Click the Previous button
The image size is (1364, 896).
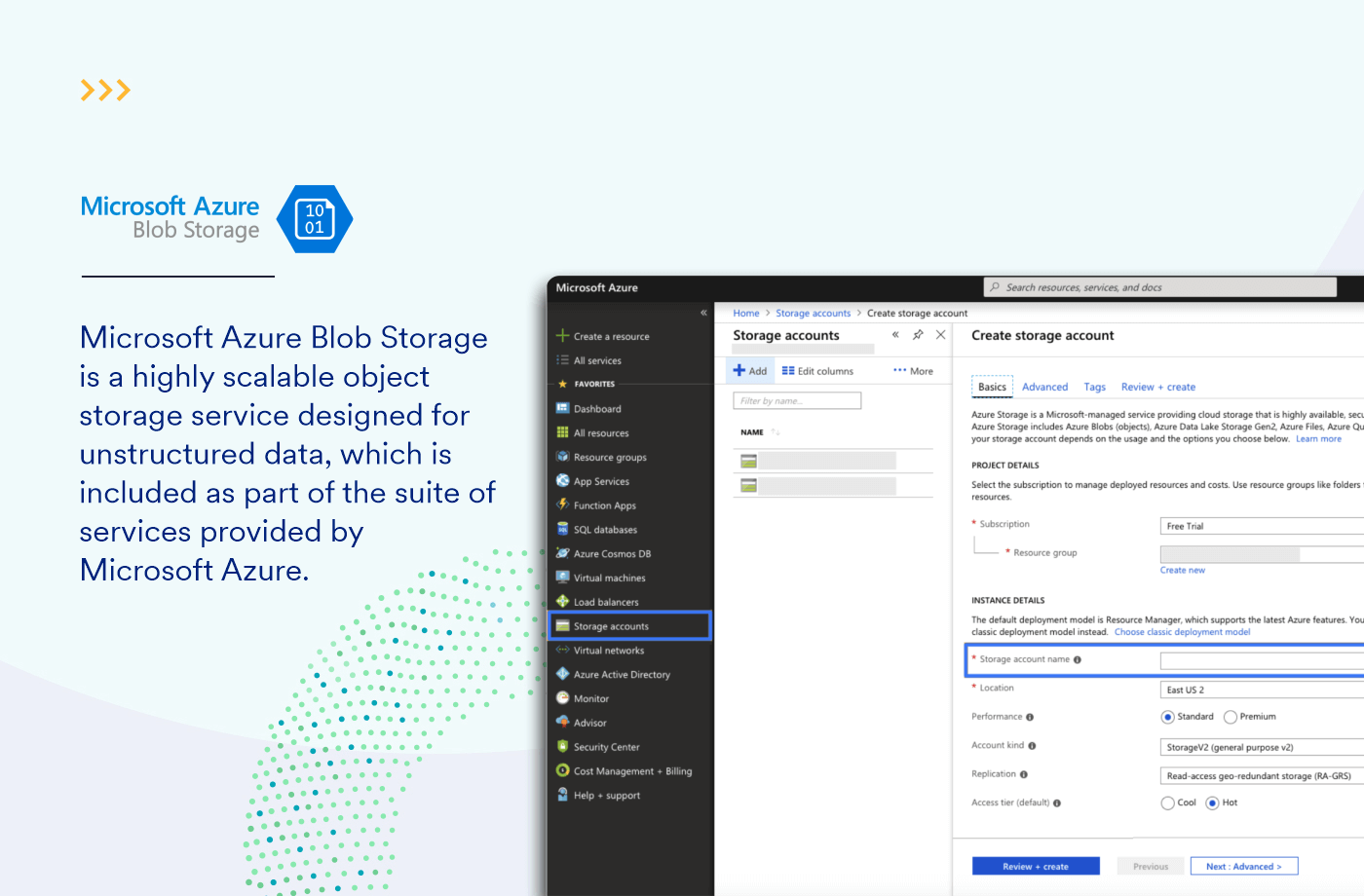[1151, 866]
